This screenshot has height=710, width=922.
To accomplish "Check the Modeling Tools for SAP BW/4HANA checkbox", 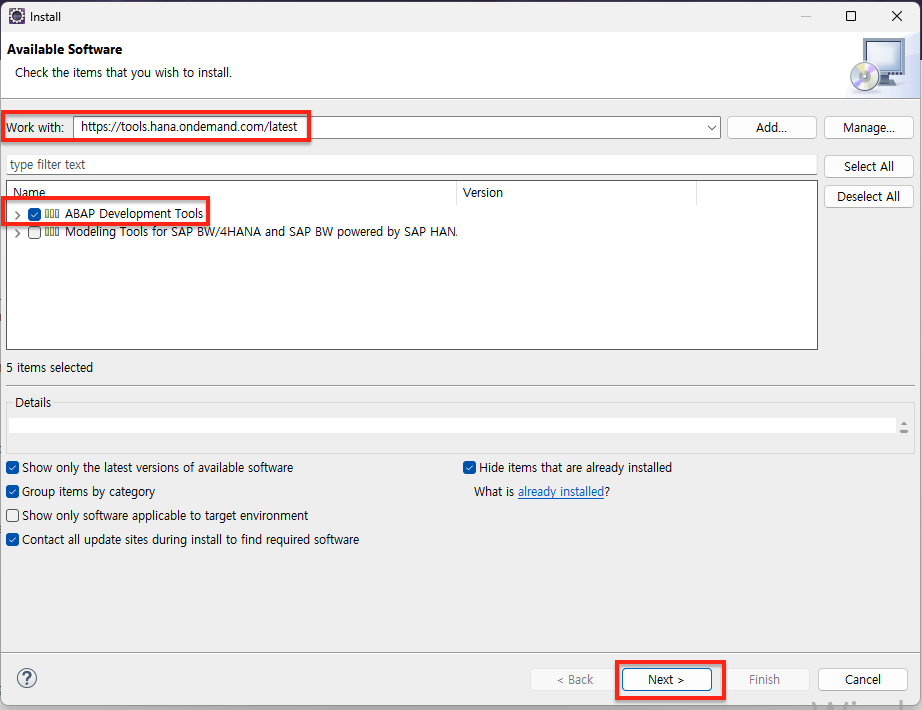I will tap(35, 232).
